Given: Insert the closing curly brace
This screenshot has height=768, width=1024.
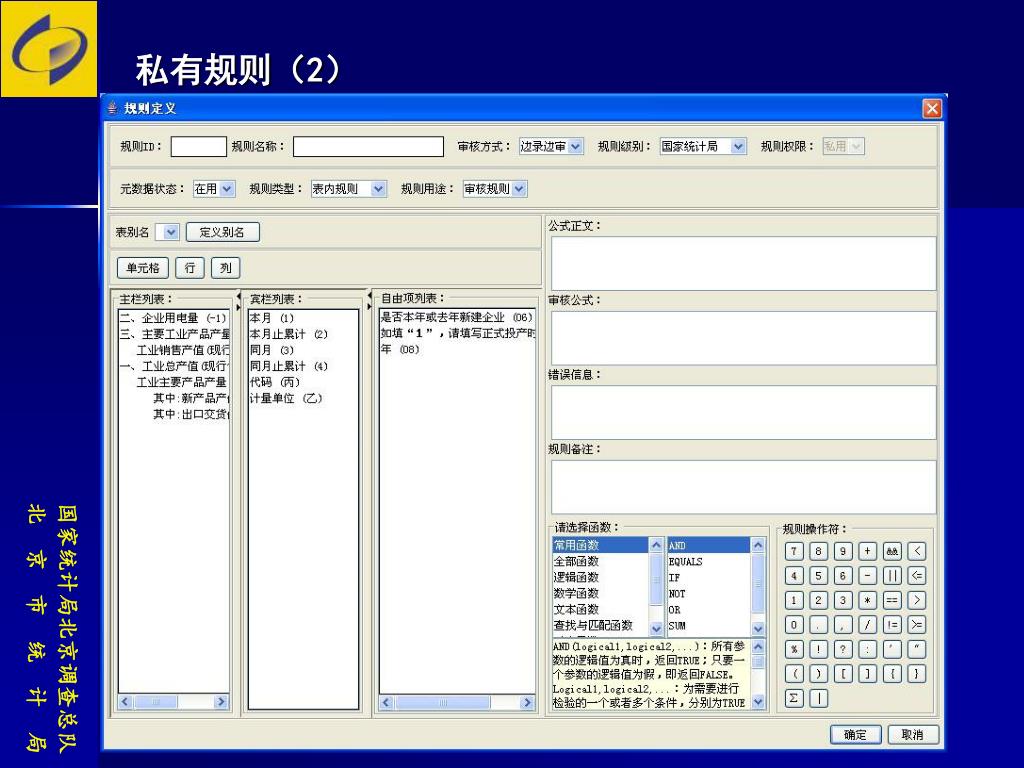Looking at the screenshot, I should [917, 674].
